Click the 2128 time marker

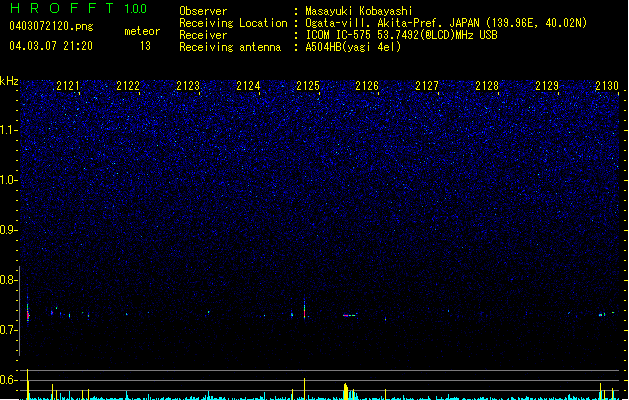pyautogui.click(x=487, y=86)
